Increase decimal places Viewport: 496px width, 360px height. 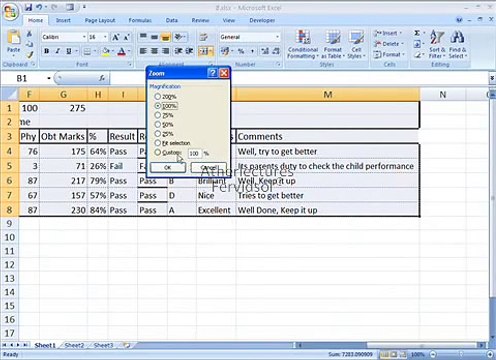point(265,51)
